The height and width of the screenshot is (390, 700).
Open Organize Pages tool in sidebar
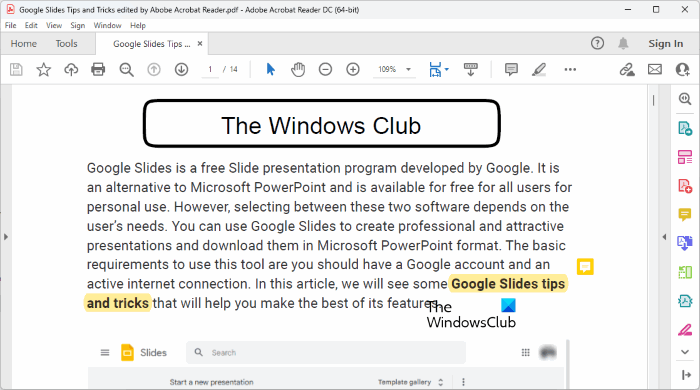[x=685, y=272]
